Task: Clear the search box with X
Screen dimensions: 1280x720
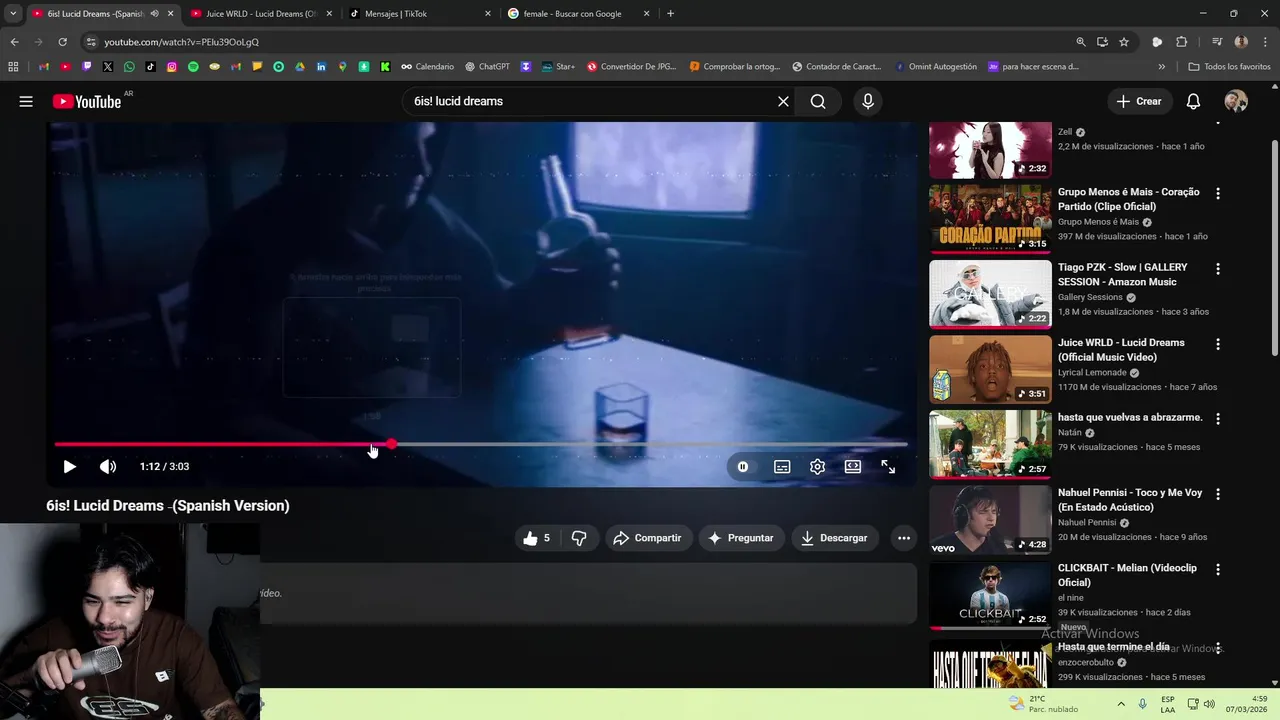Action: 783,101
